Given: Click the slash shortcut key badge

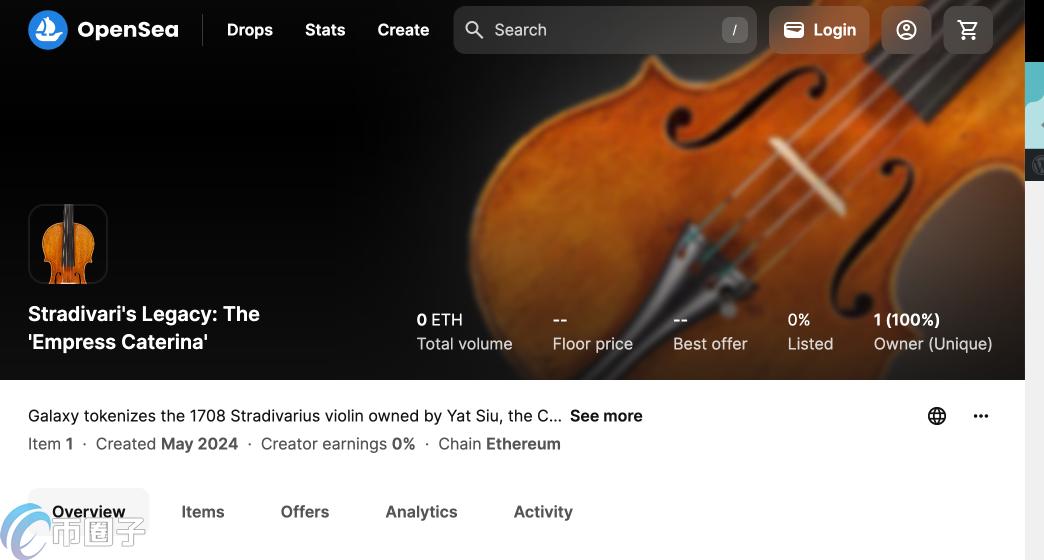Looking at the screenshot, I should [x=734, y=30].
